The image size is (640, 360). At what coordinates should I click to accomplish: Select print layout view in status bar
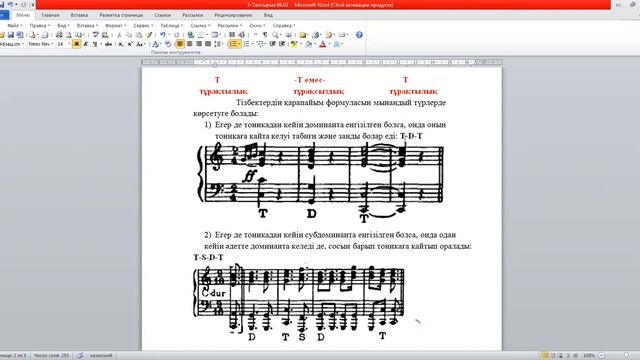544,356
